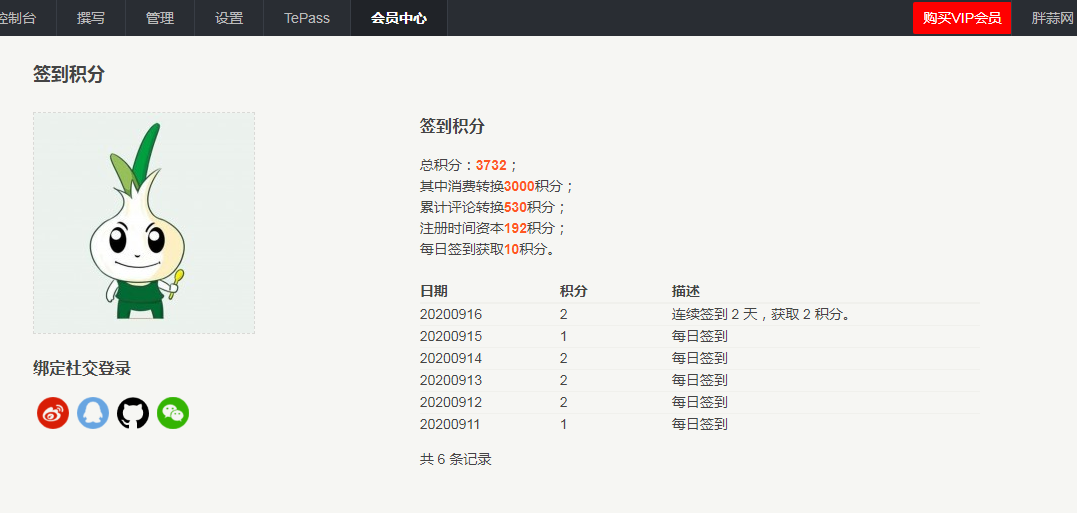Open the 设置 menu

pyautogui.click(x=229, y=18)
